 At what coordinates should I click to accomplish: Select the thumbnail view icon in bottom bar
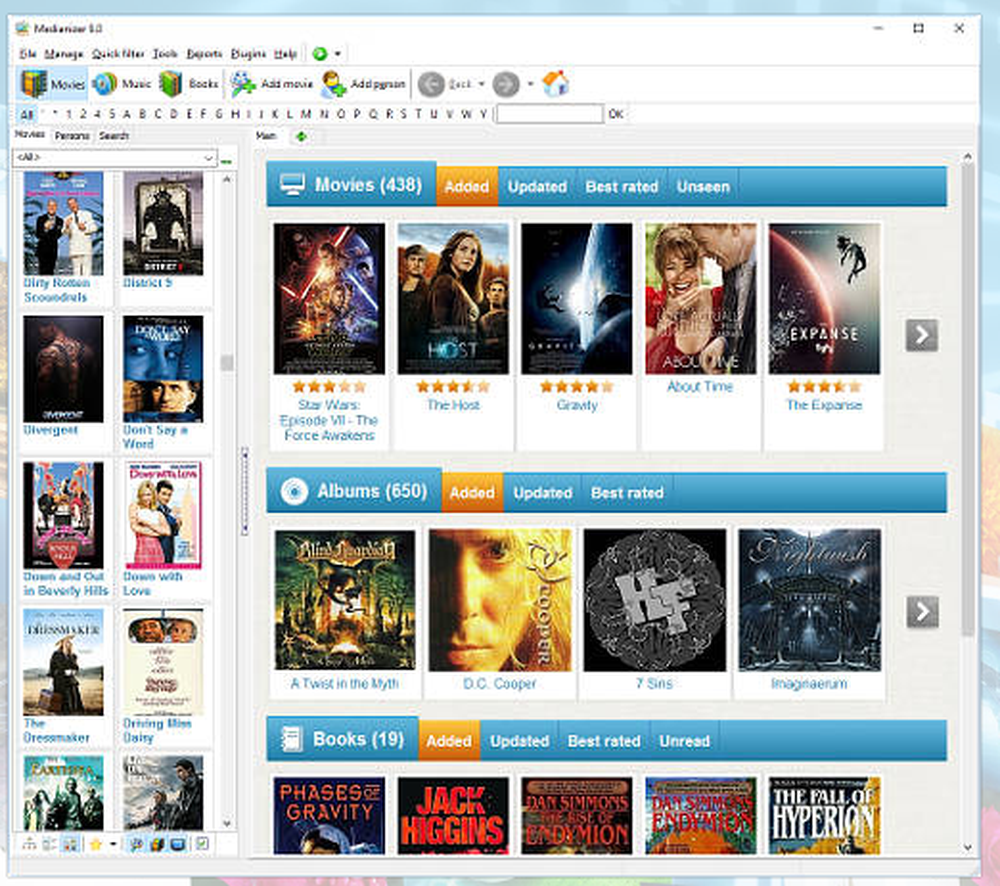(70, 844)
